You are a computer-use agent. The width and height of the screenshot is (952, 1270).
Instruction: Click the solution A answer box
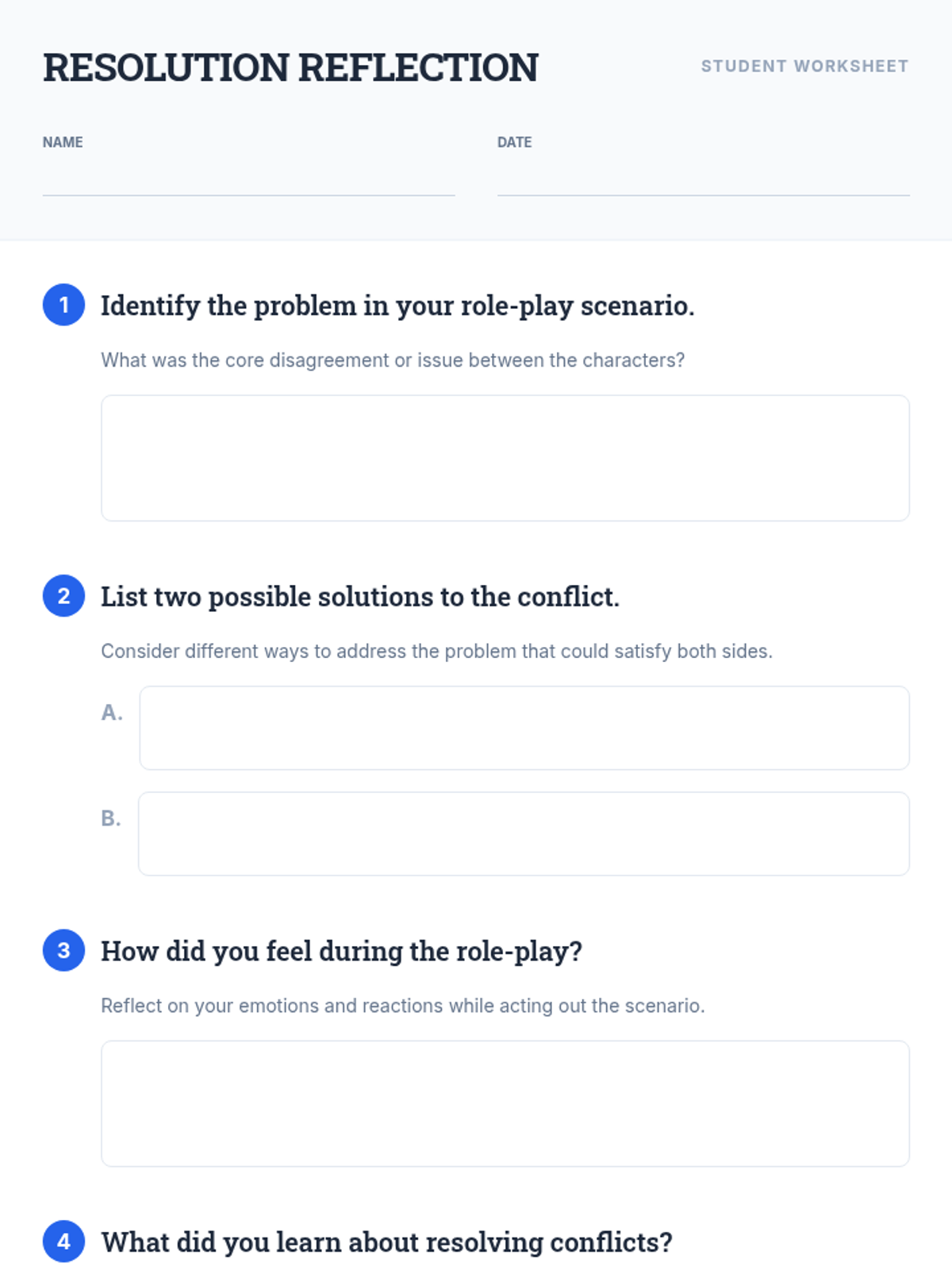click(x=524, y=728)
